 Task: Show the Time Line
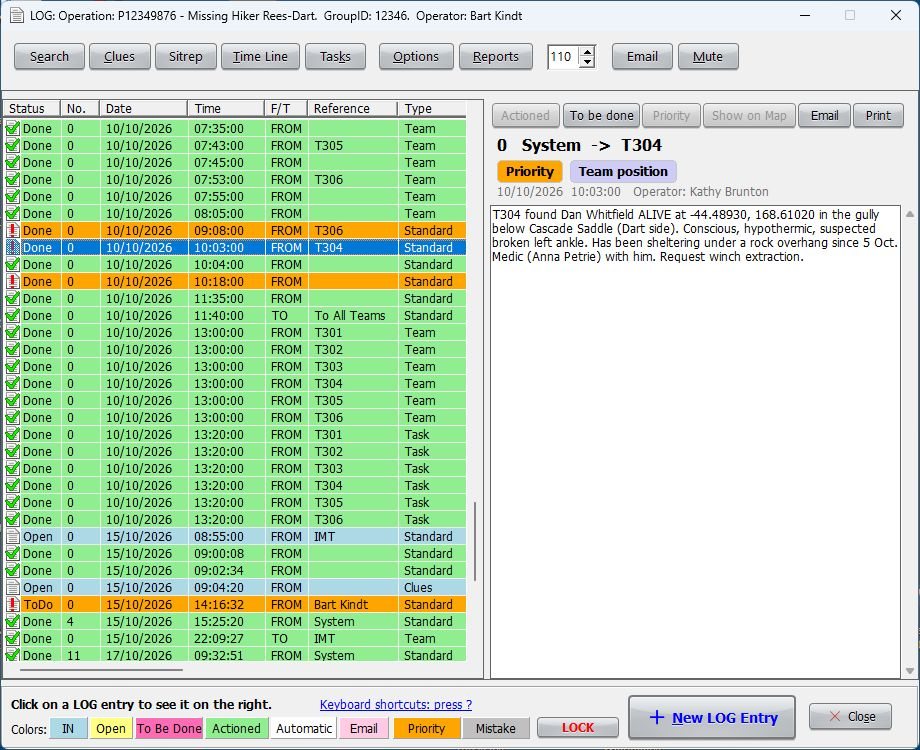[x=260, y=57]
